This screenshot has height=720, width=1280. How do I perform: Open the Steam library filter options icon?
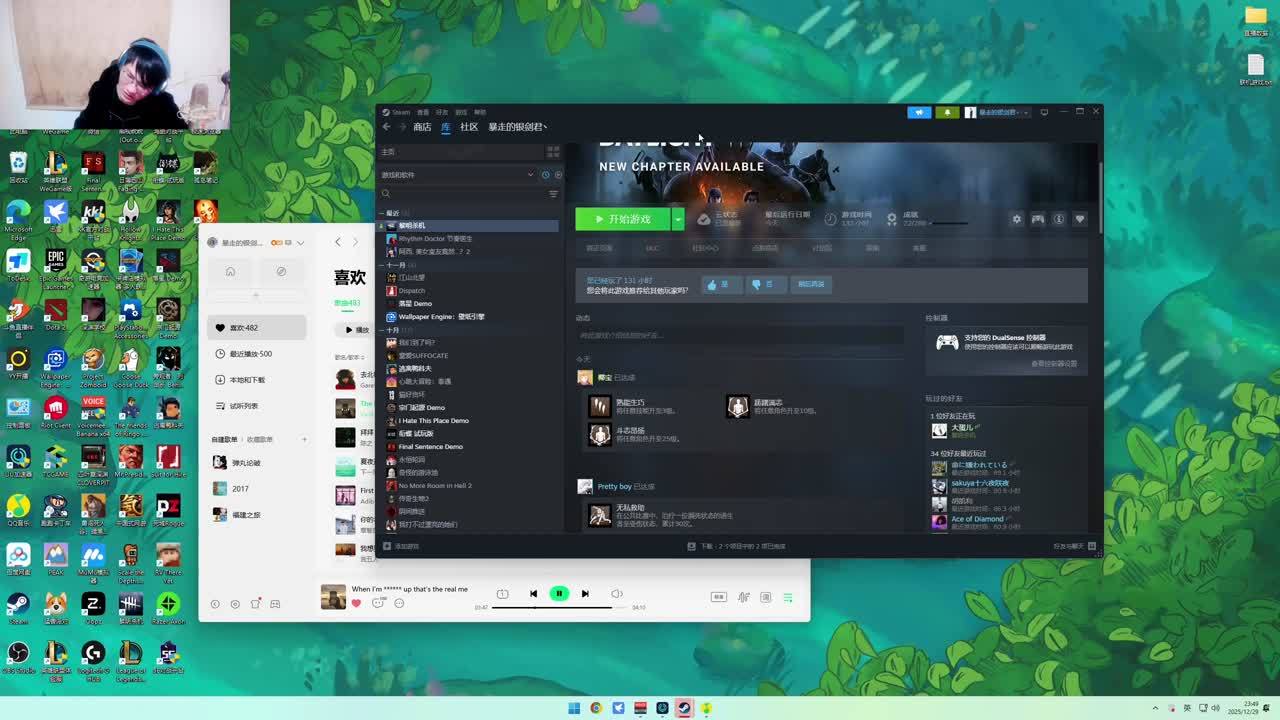[553, 194]
